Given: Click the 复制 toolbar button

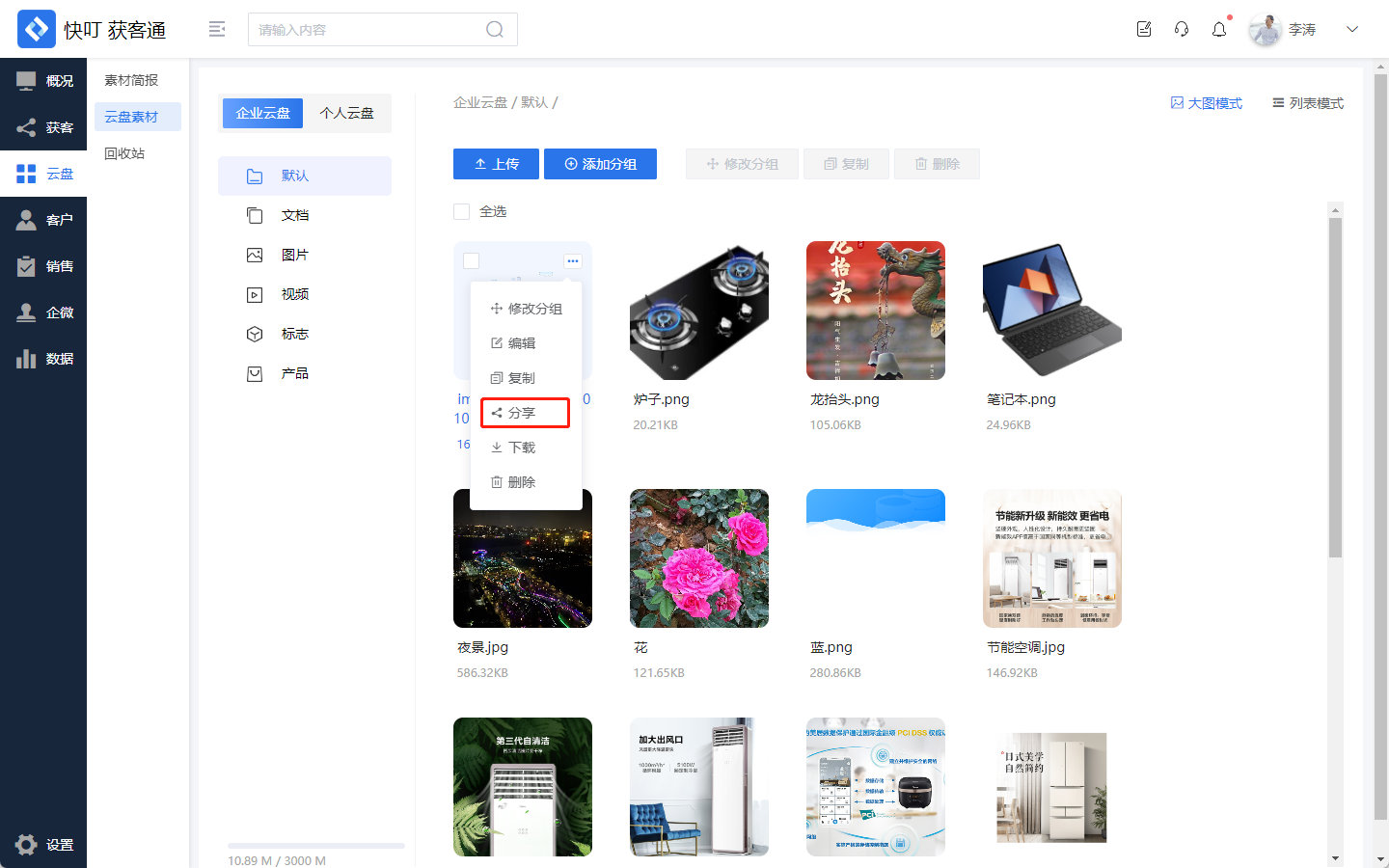Looking at the screenshot, I should 846,164.
